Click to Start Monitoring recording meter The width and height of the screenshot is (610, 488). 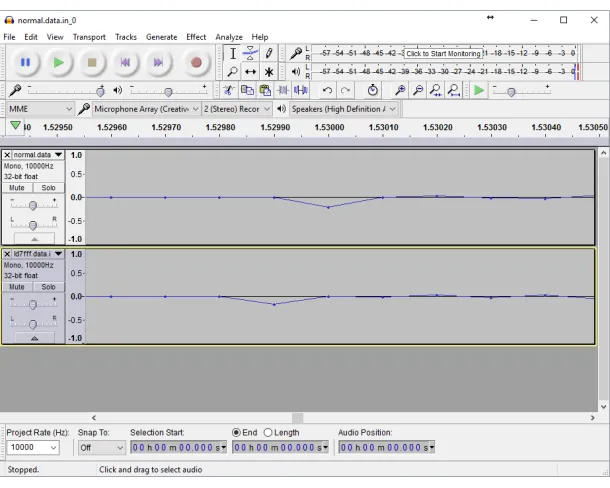pyautogui.click(x=443, y=53)
